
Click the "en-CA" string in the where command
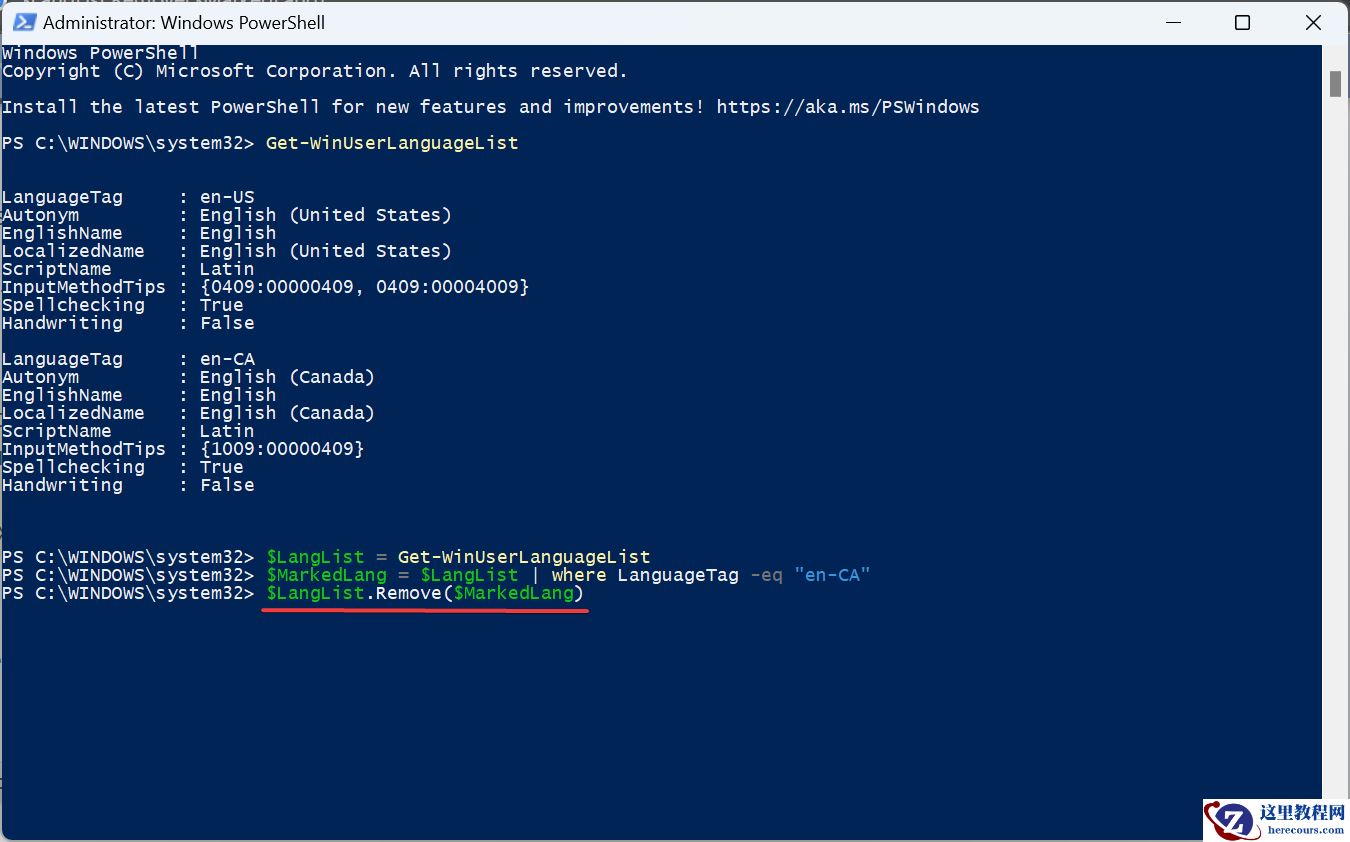tap(832, 575)
